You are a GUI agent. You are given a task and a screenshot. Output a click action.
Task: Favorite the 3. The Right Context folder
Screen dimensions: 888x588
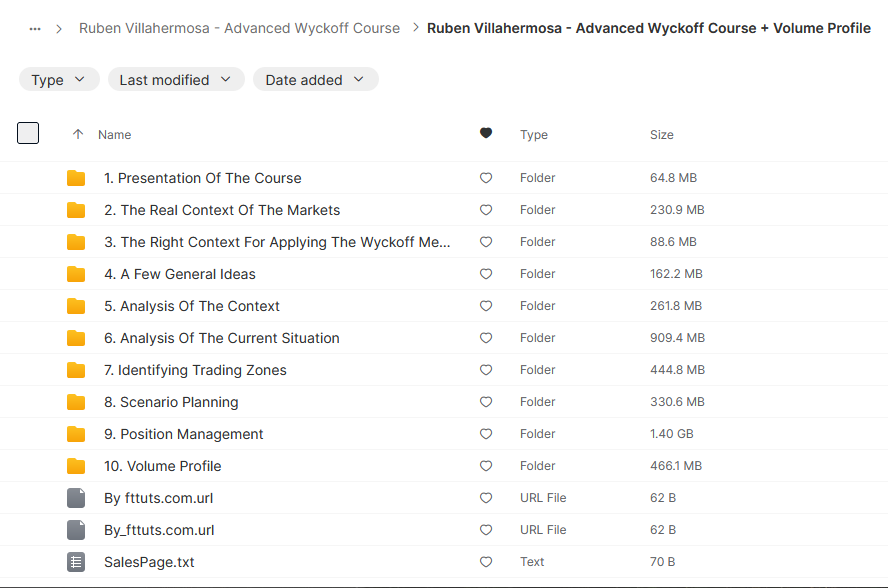coord(486,242)
